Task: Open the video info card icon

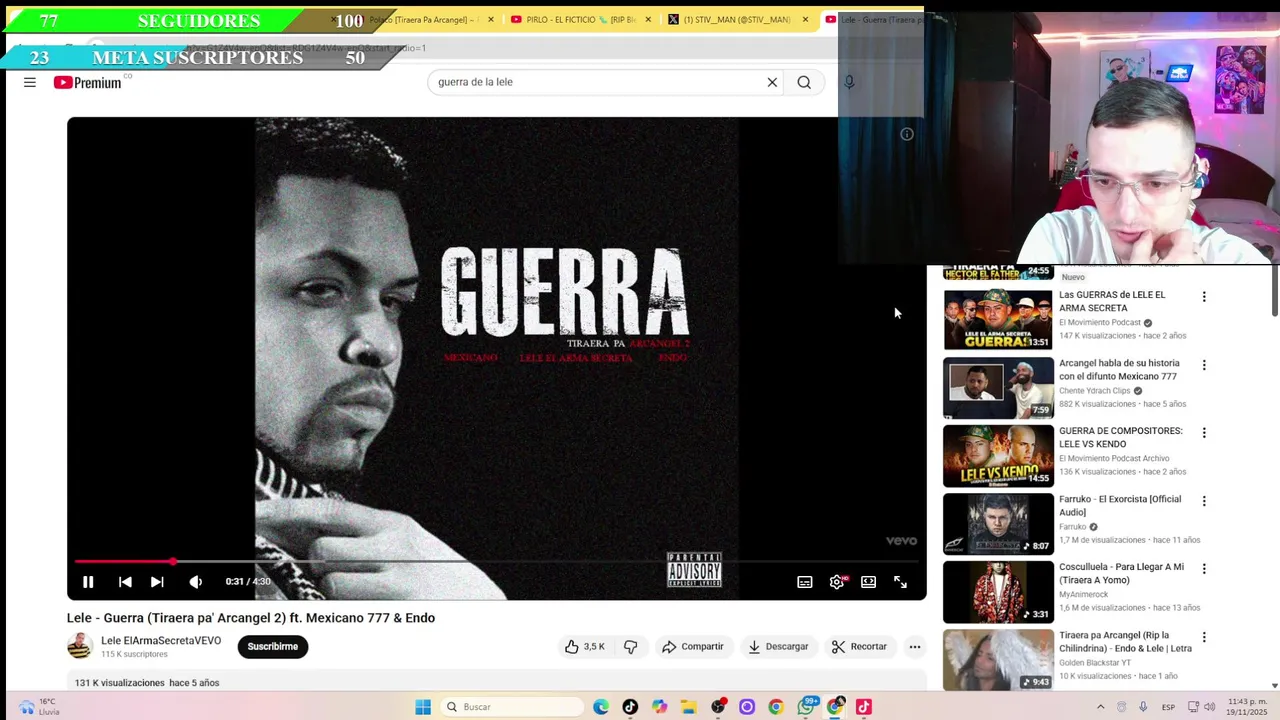Action: coord(907,134)
